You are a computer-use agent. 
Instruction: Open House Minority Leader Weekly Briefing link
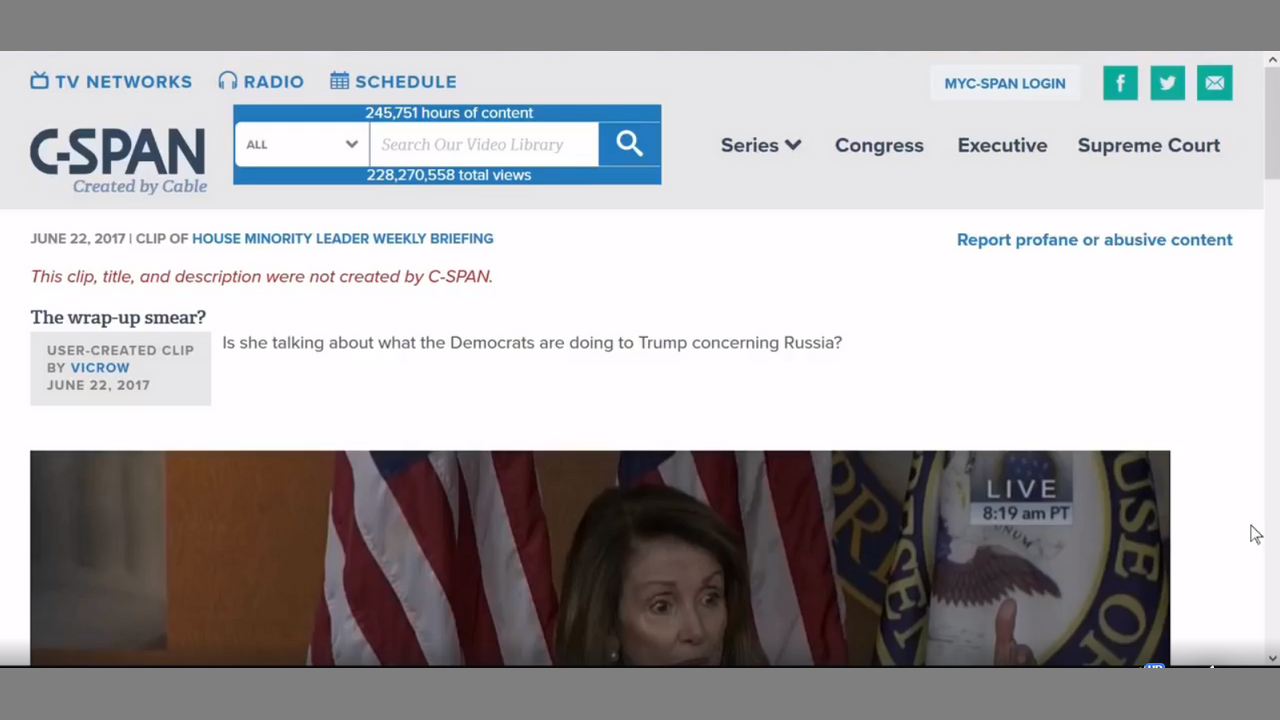(x=342, y=239)
